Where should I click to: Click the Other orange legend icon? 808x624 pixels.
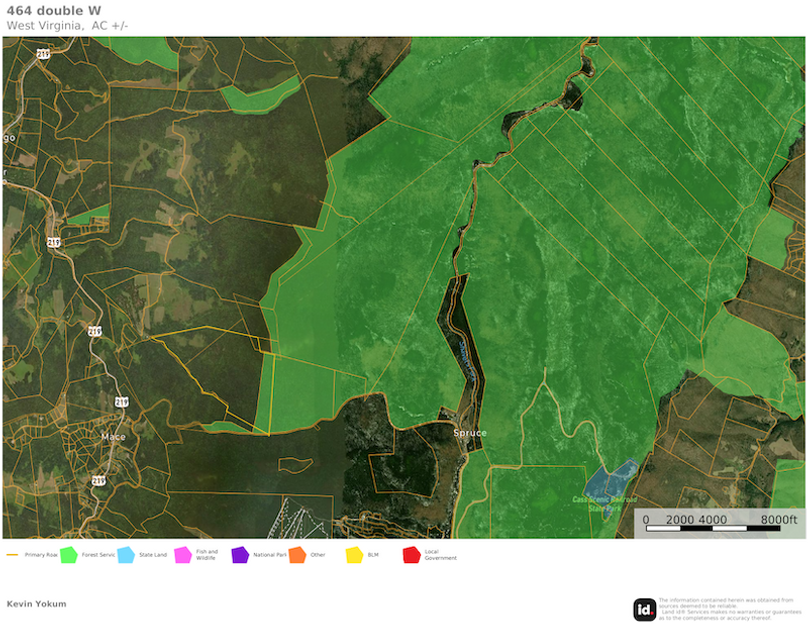pos(298,553)
